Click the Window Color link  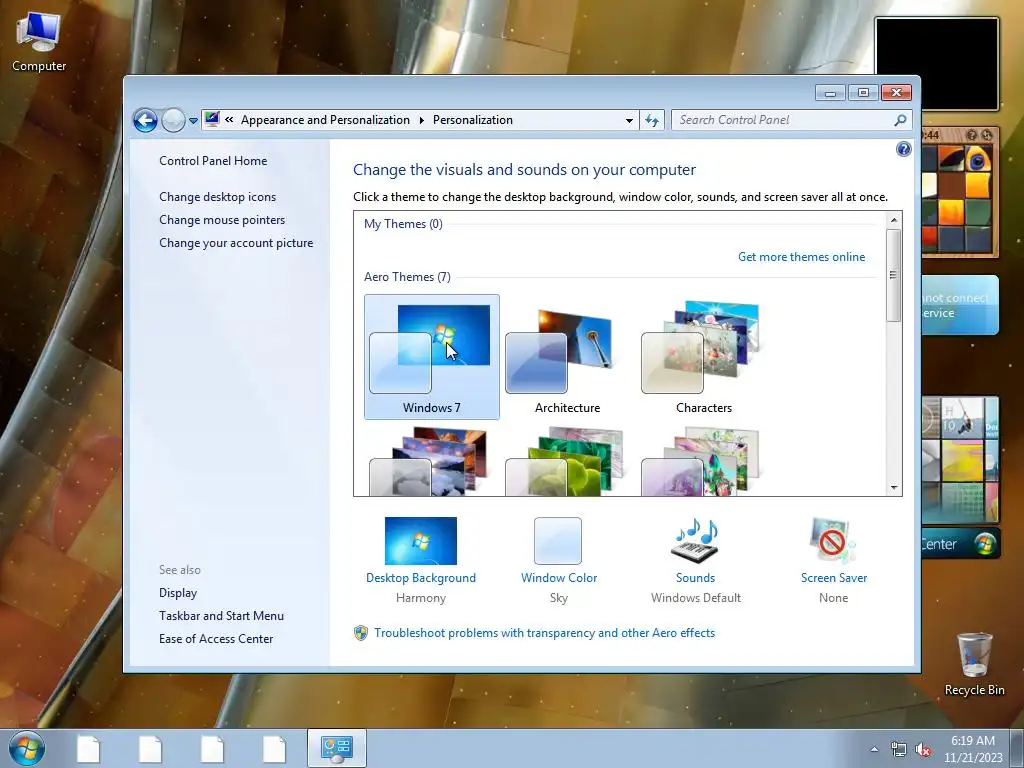point(559,578)
